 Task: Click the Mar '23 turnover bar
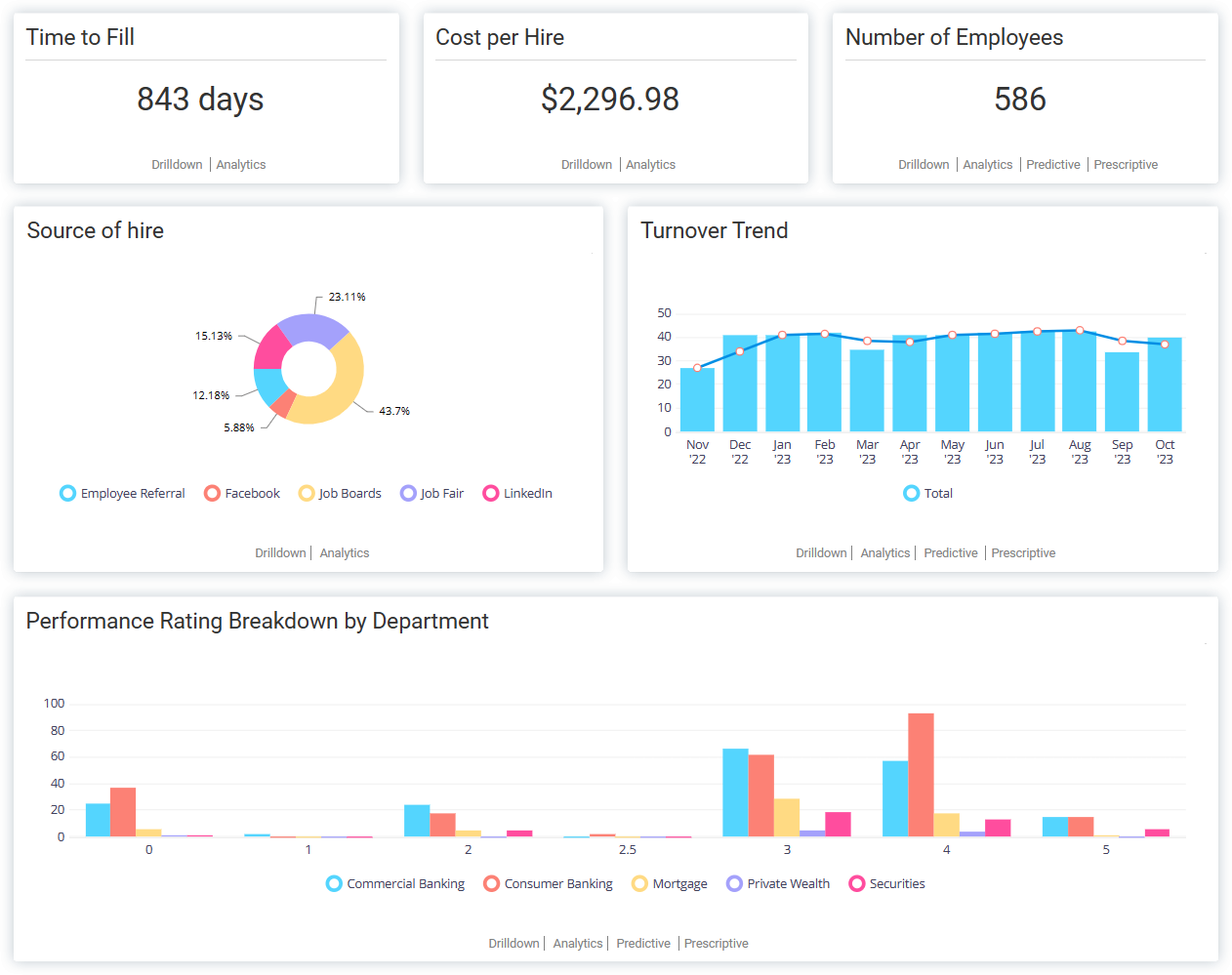(x=867, y=390)
